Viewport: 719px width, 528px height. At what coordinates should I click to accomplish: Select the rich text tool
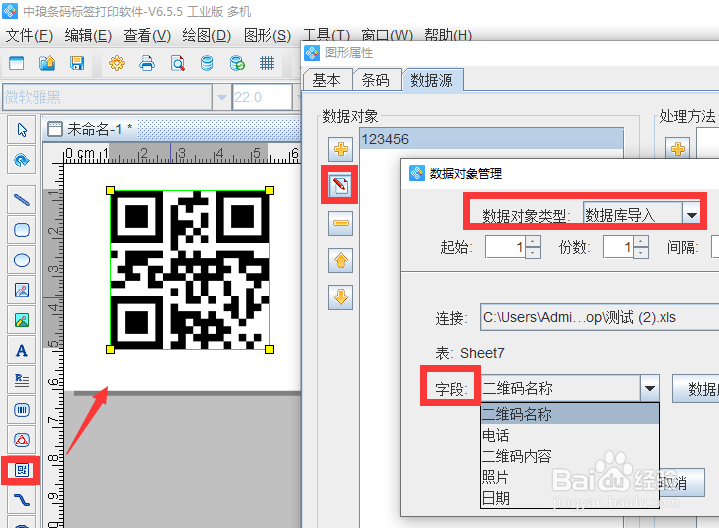22,380
